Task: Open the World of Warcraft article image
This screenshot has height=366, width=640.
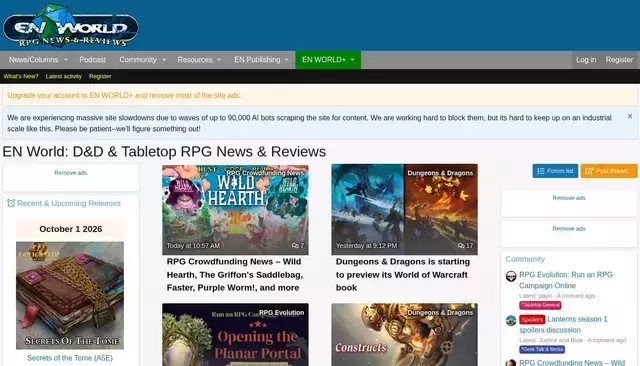Action: point(404,210)
